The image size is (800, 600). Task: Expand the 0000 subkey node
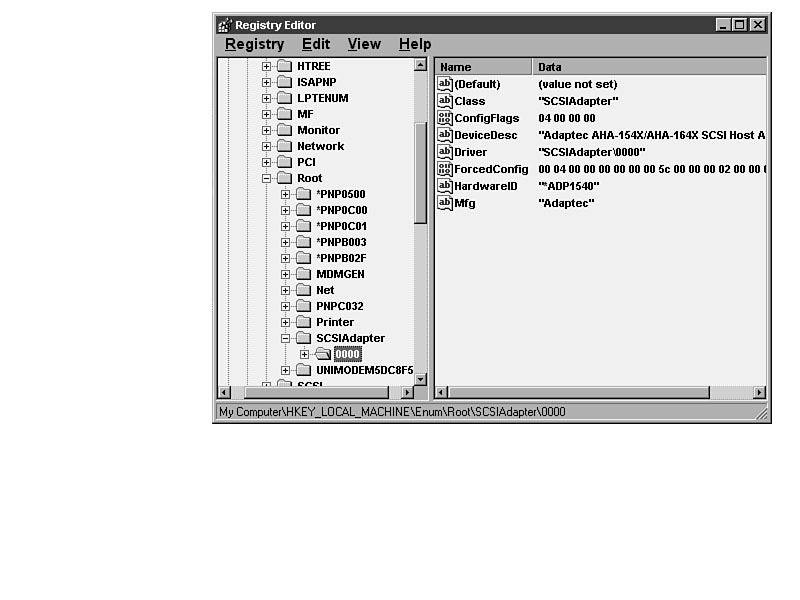coord(305,354)
